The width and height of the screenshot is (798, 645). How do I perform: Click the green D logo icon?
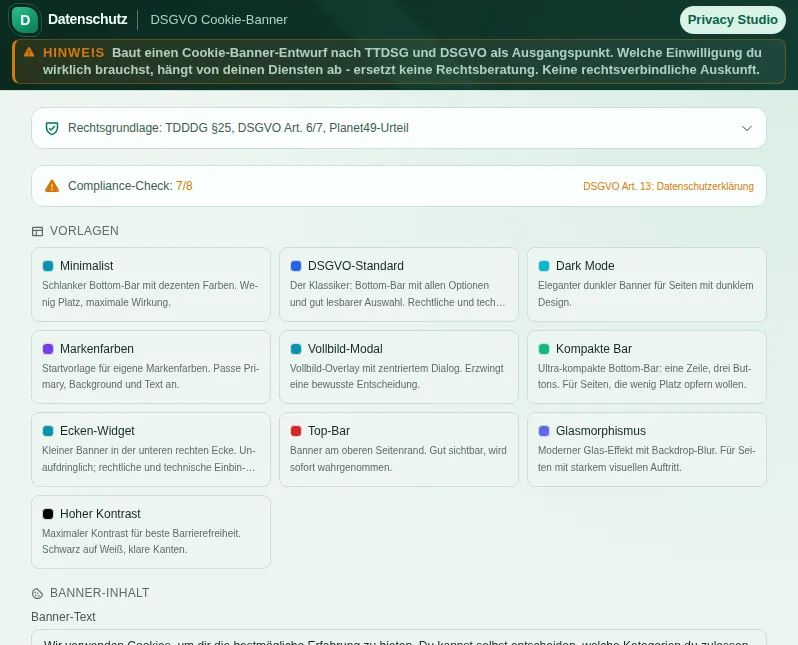(x=25, y=20)
